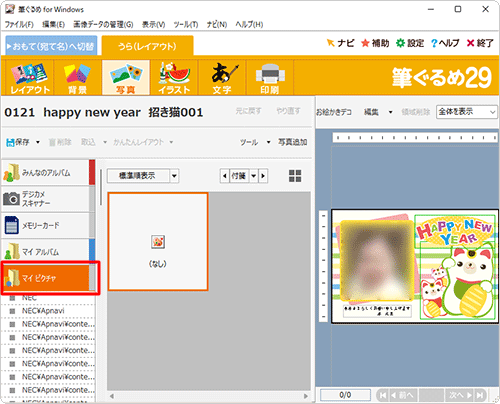Screen dimensions: 500x404
Task: Click the 補助 star icon
Action: point(375,43)
